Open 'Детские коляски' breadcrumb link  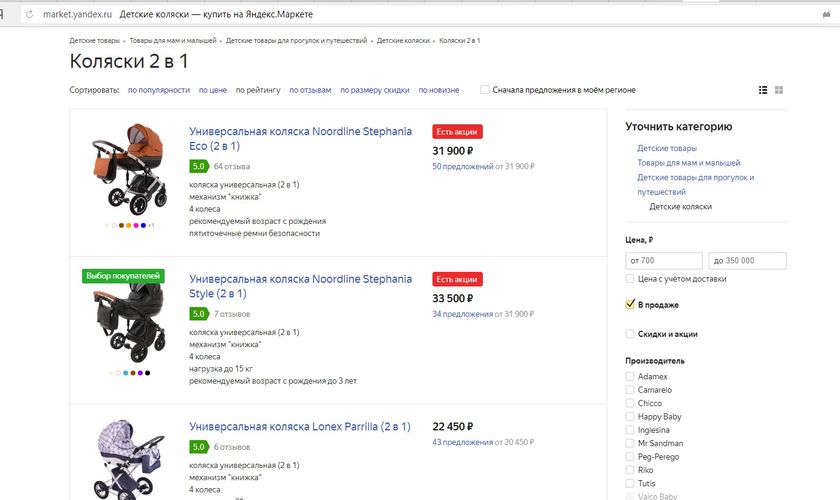click(x=403, y=41)
